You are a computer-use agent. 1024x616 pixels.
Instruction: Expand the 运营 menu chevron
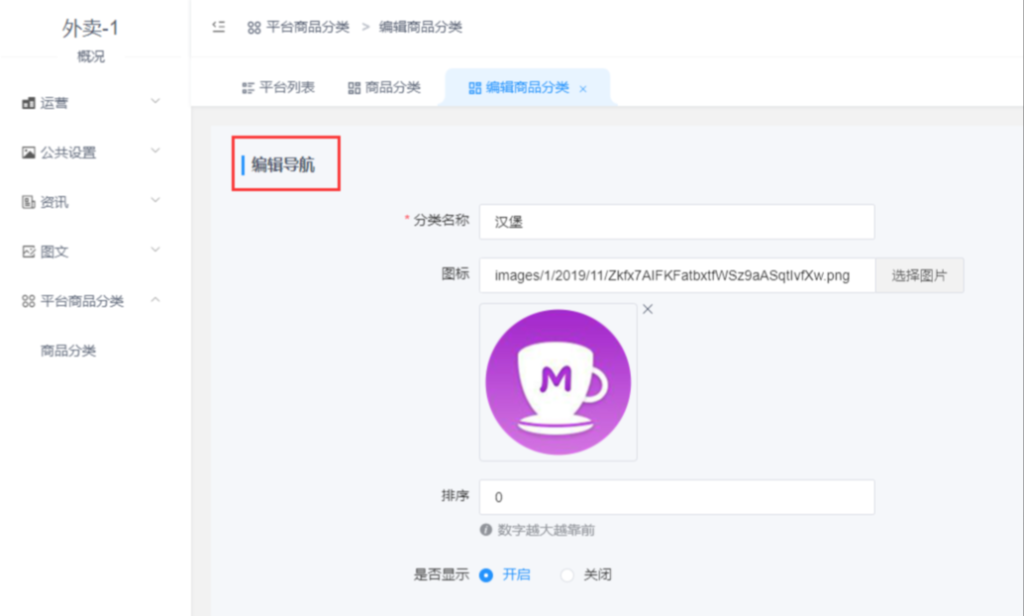[x=155, y=102]
